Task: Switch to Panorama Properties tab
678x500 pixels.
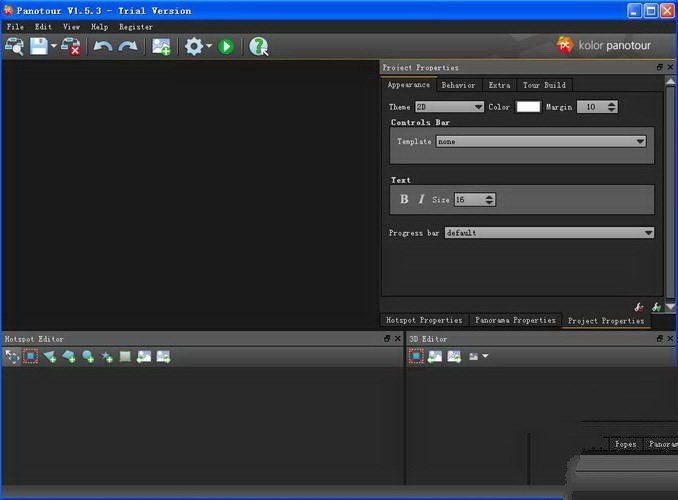Action: tap(515, 320)
